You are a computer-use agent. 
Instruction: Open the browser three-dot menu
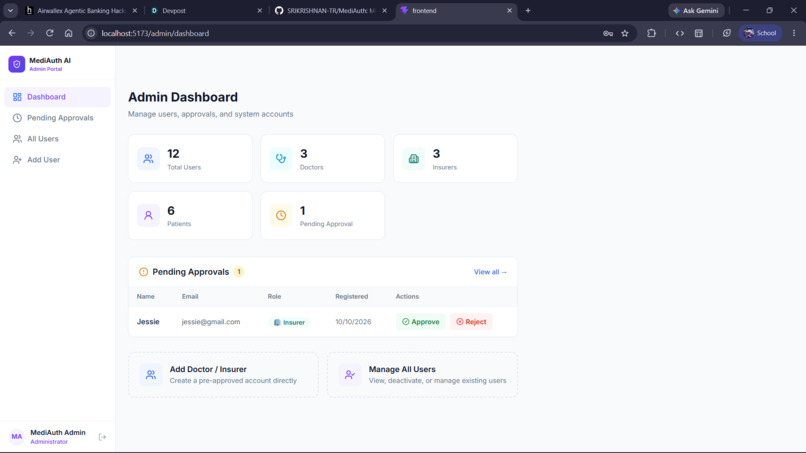[794, 33]
